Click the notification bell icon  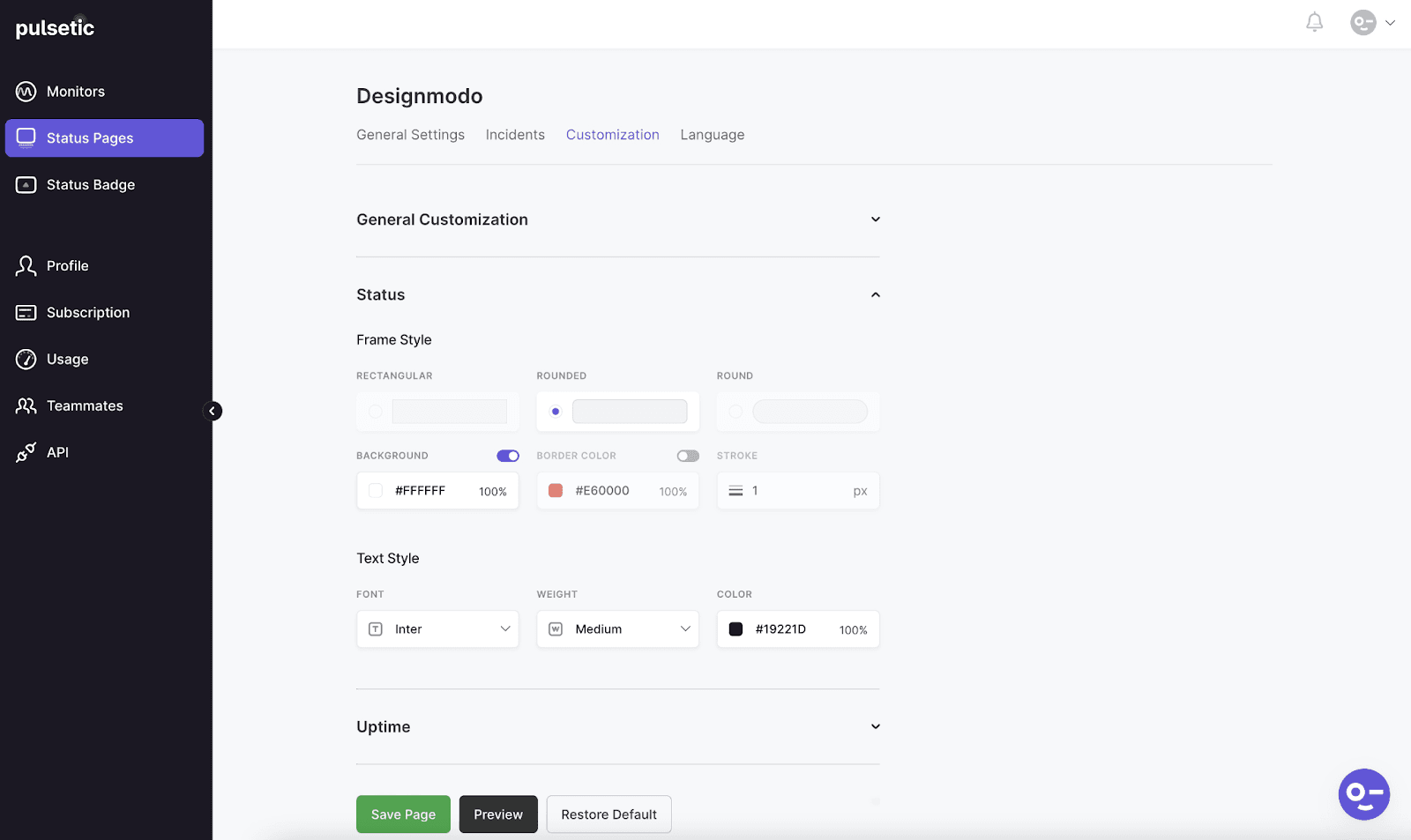click(x=1314, y=22)
